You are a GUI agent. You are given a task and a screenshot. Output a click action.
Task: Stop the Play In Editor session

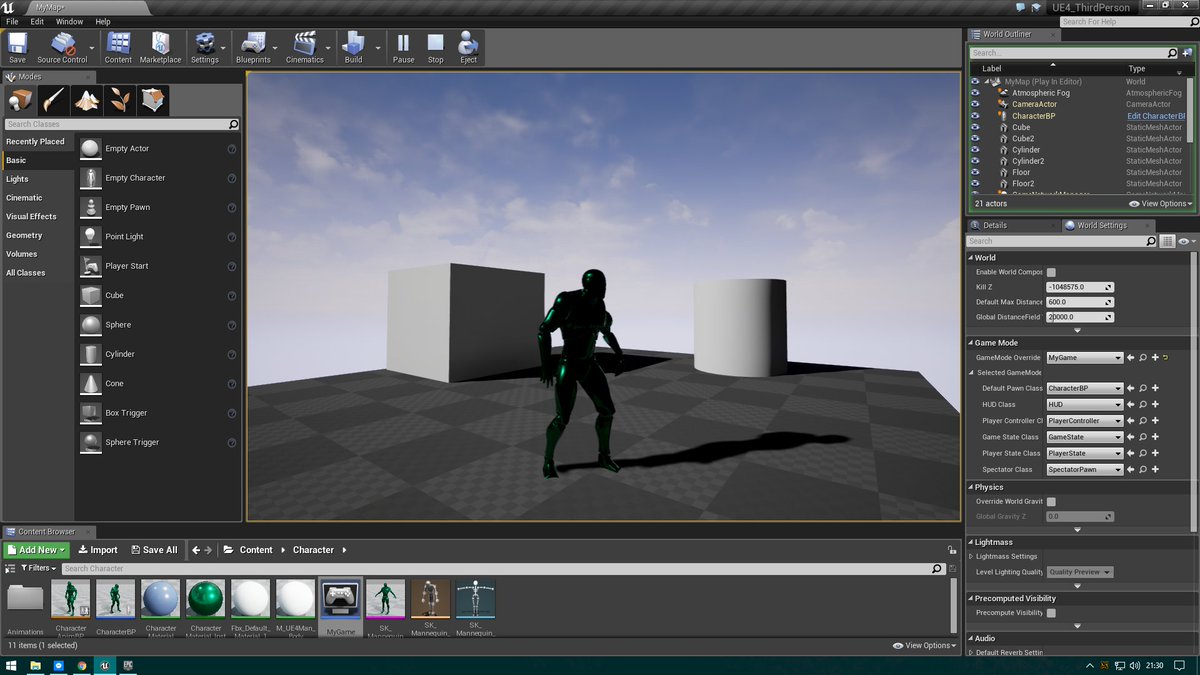[436, 47]
